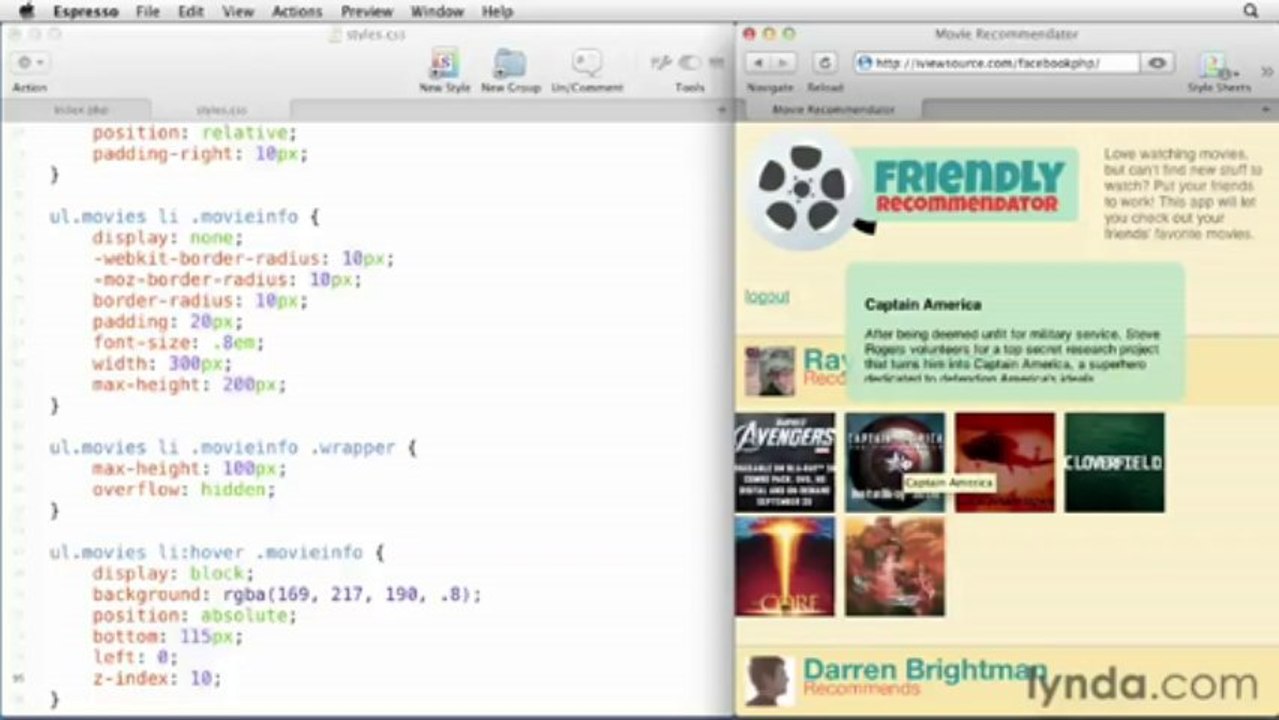The image size is (1279, 720).
Task: Click the URL address field
Action: coord(996,63)
